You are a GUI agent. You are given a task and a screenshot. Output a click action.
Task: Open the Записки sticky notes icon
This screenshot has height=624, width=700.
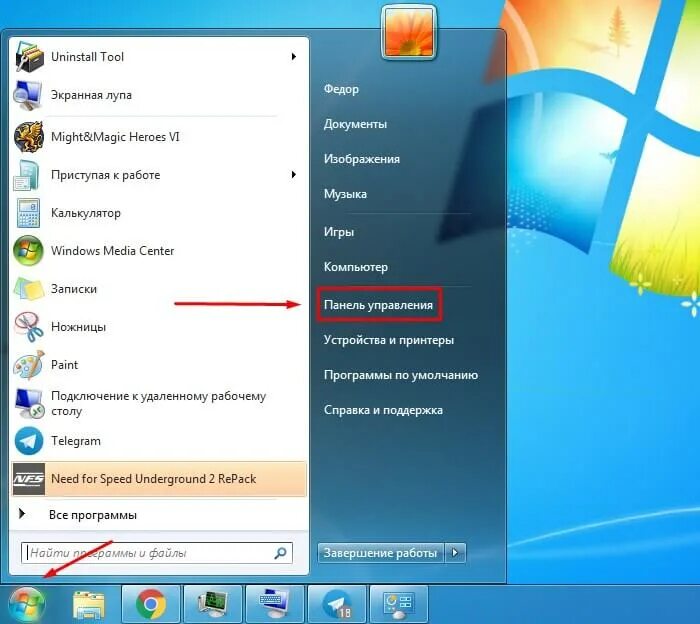(29, 289)
